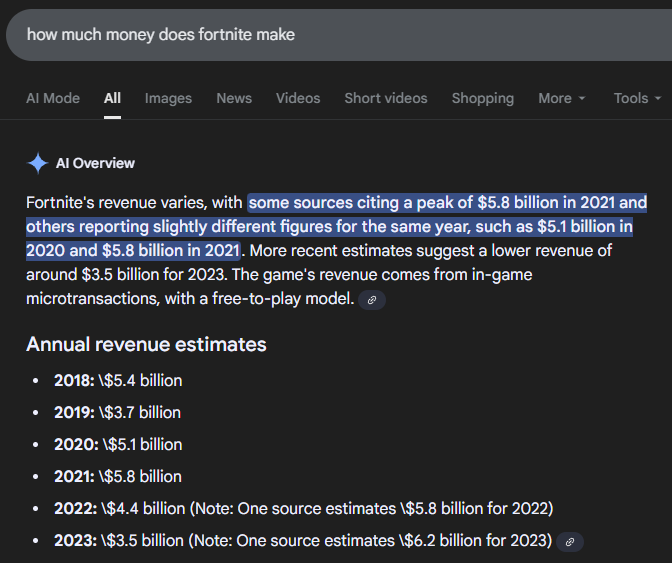
Task: Click the AI Overview sparkle icon
Action: (38, 163)
